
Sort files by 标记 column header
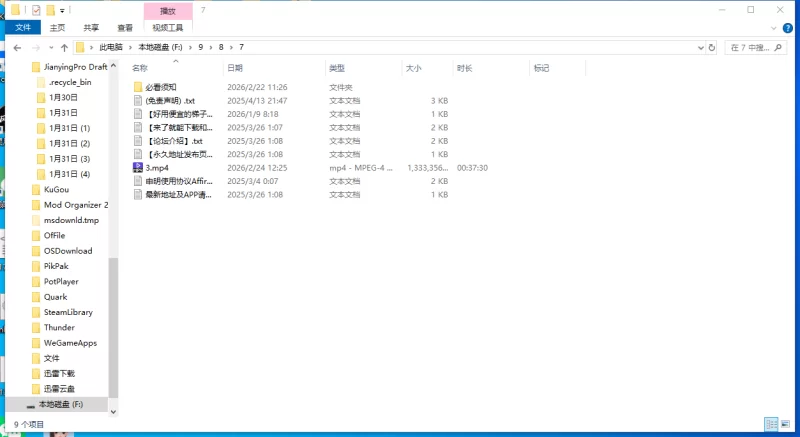[541, 68]
